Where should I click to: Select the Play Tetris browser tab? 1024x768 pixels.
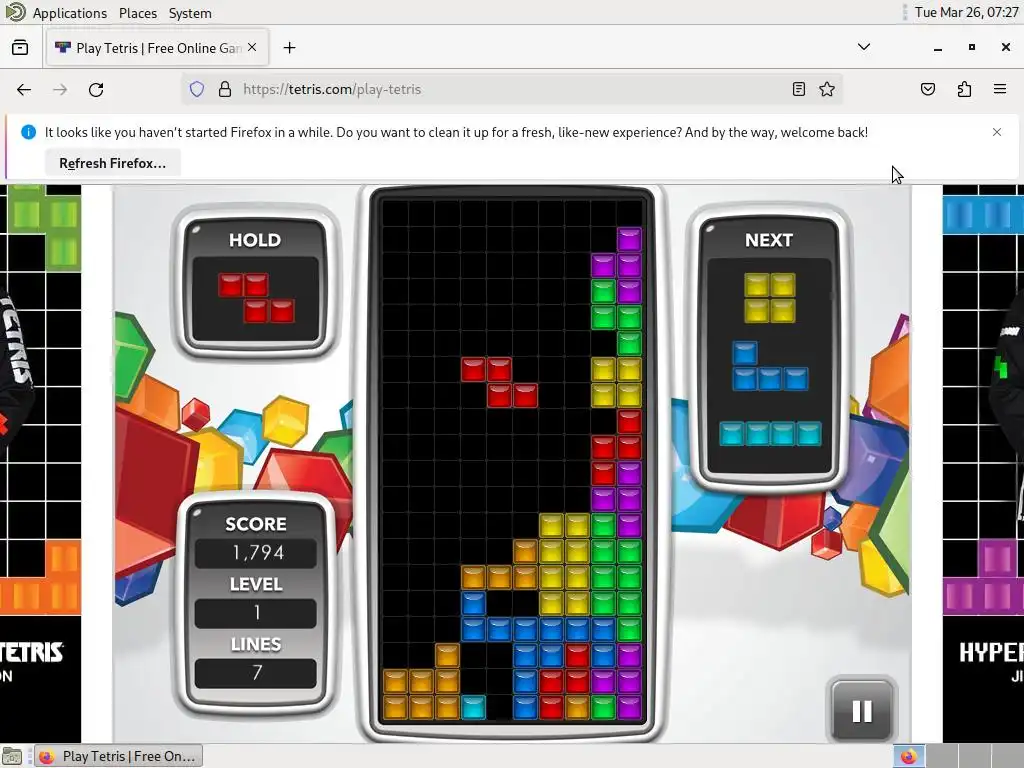157,48
